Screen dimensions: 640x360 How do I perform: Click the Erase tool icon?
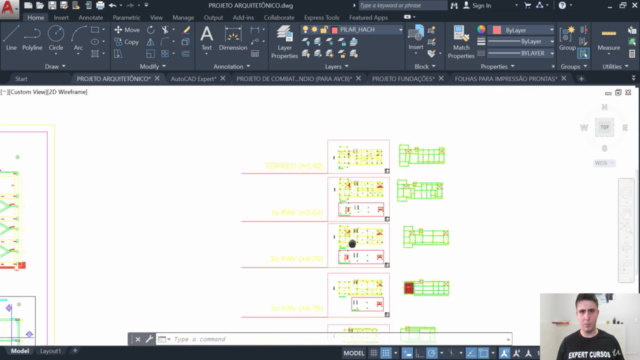point(186,30)
